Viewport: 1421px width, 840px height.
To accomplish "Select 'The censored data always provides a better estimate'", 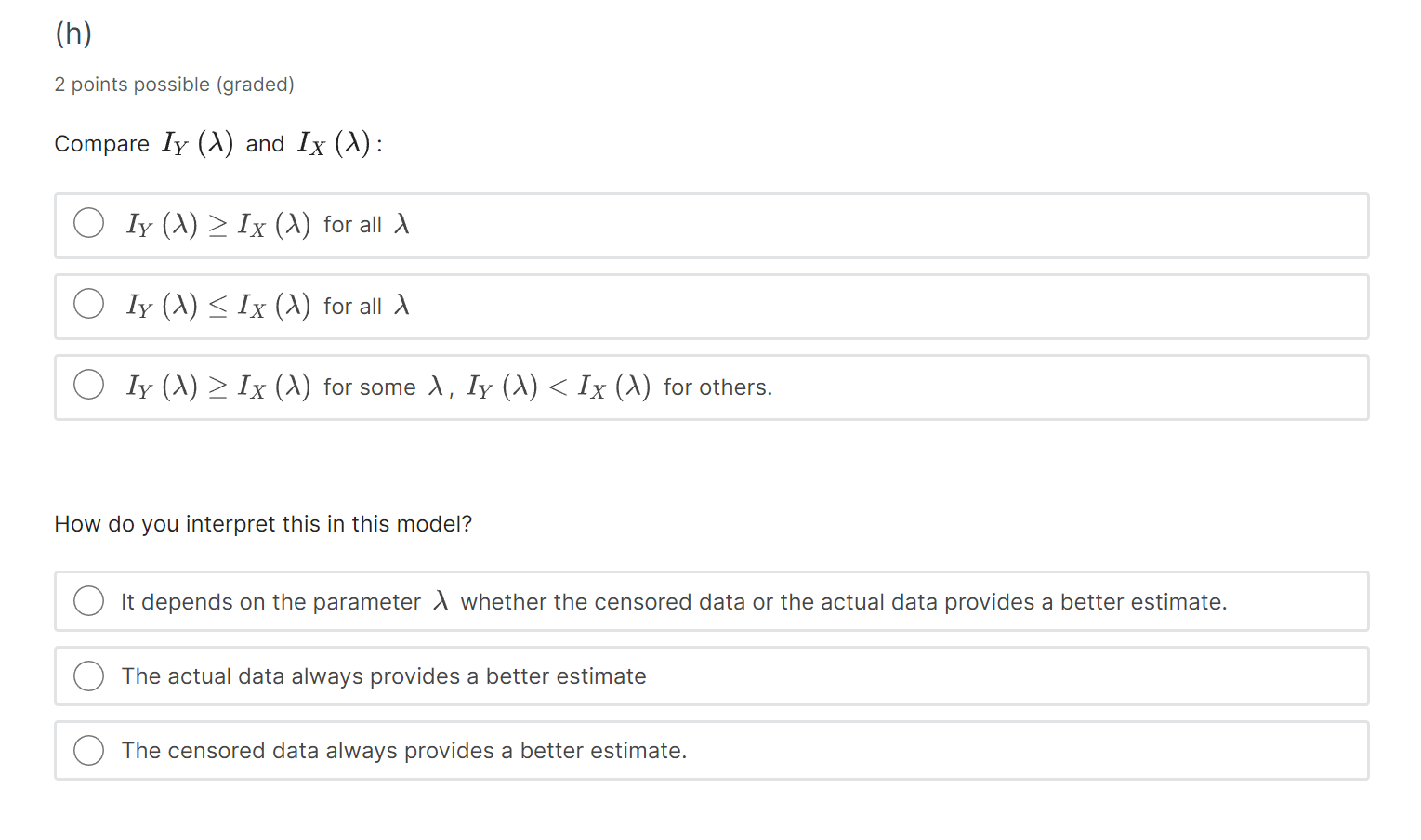I will (x=88, y=750).
